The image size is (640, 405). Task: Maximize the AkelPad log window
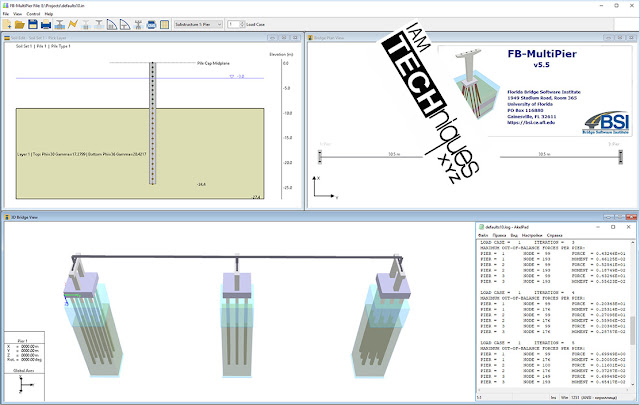(x=613, y=227)
